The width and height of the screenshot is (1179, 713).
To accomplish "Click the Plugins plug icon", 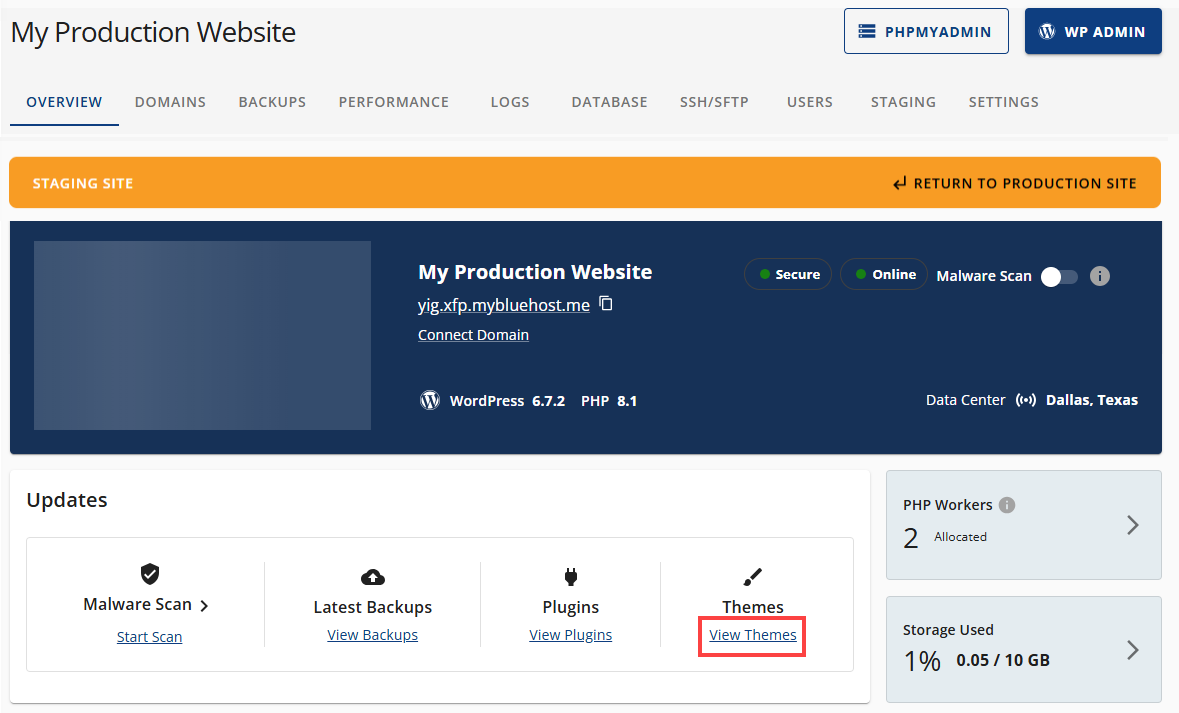I will point(570,576).
